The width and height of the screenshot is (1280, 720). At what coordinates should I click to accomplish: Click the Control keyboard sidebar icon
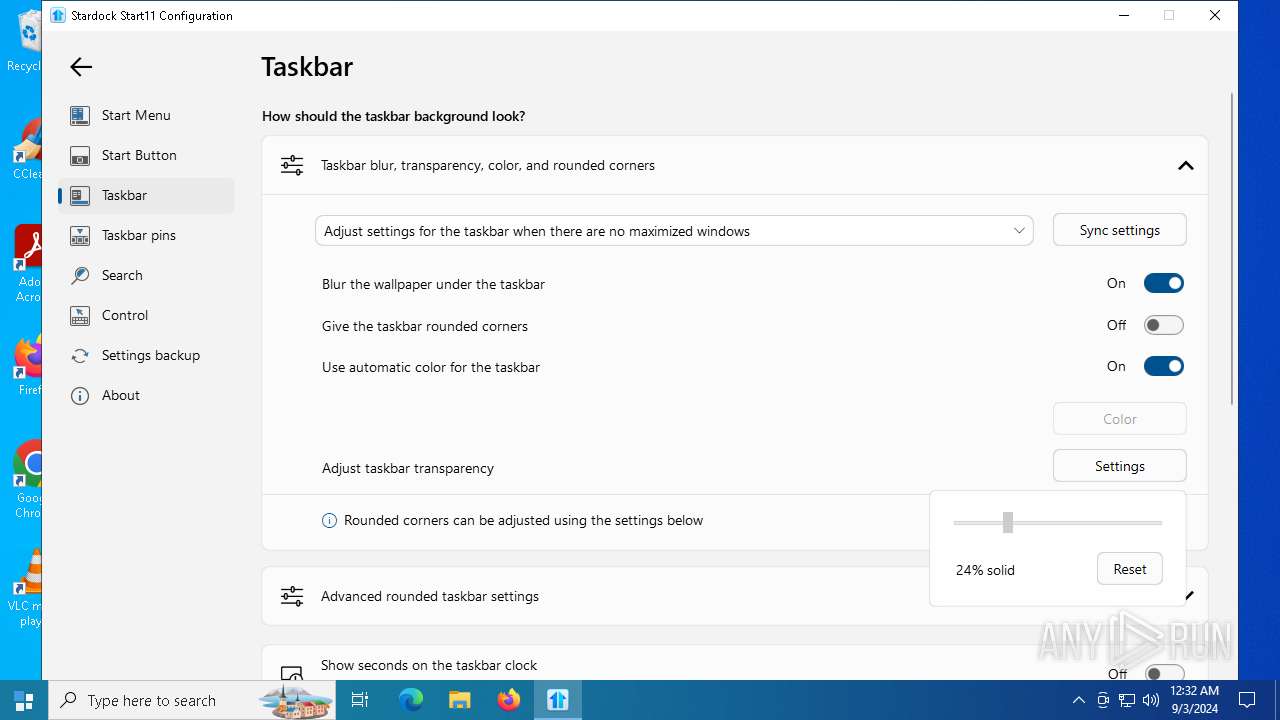click(x=80, y=315)
